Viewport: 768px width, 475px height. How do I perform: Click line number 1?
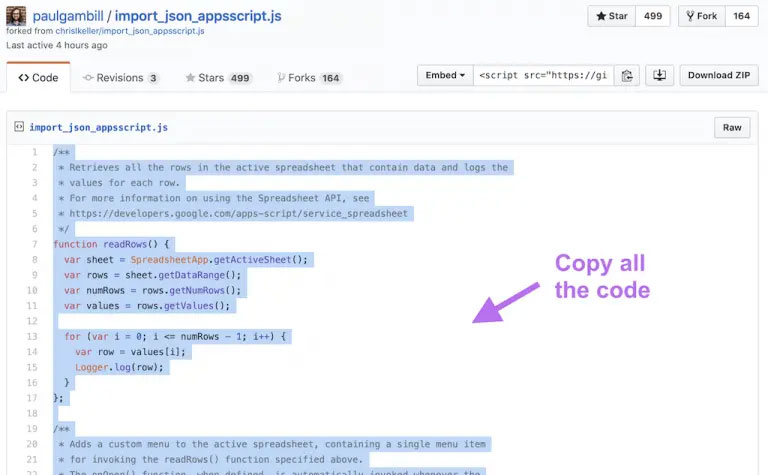(34, 152)
